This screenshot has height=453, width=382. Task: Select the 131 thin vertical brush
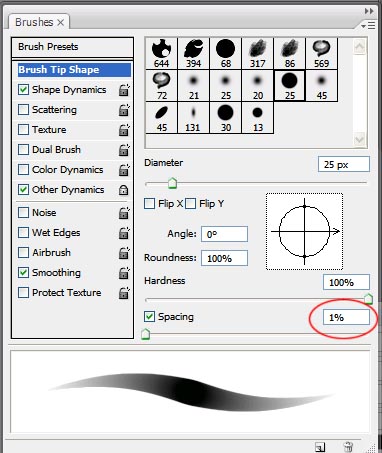click(194, 118)
